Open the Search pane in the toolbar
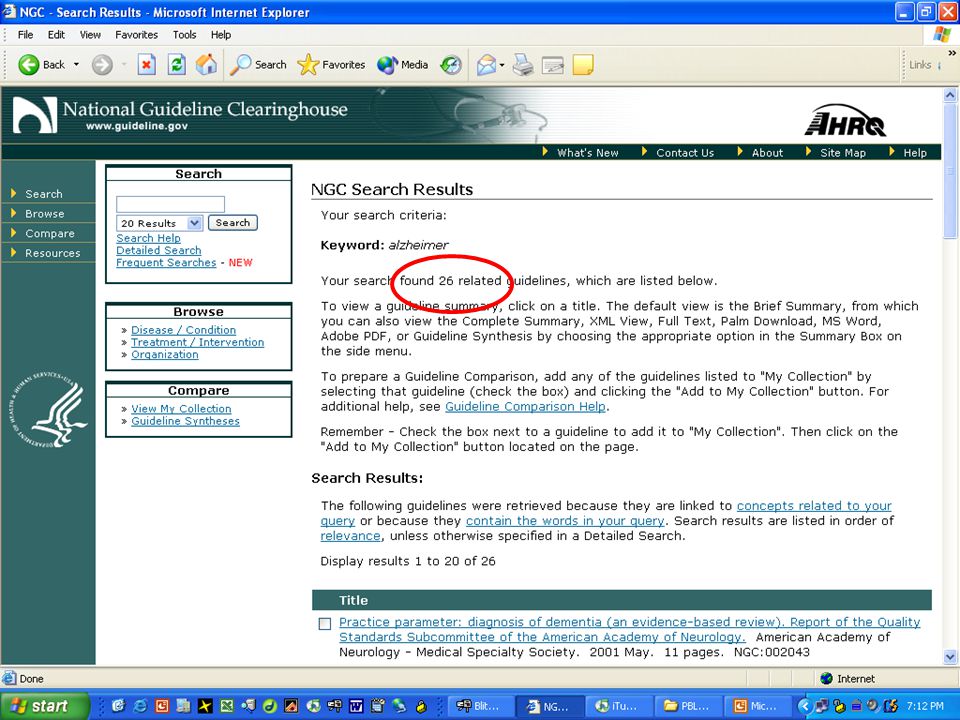This screenshot has width=960, height=720. tap(258, 64)
